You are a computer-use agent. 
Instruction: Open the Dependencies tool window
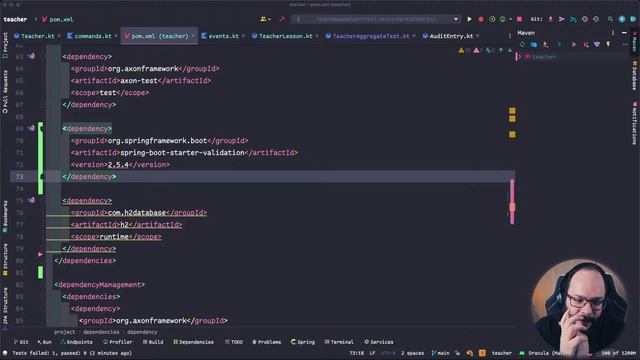[x=193, y=342]
